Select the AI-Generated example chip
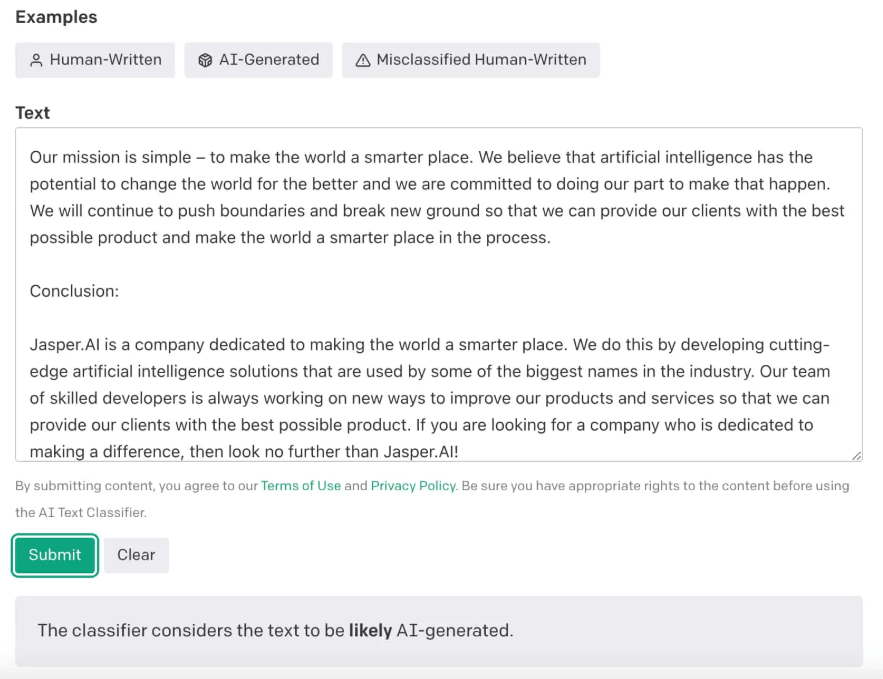883x679 pixels. 258,60
